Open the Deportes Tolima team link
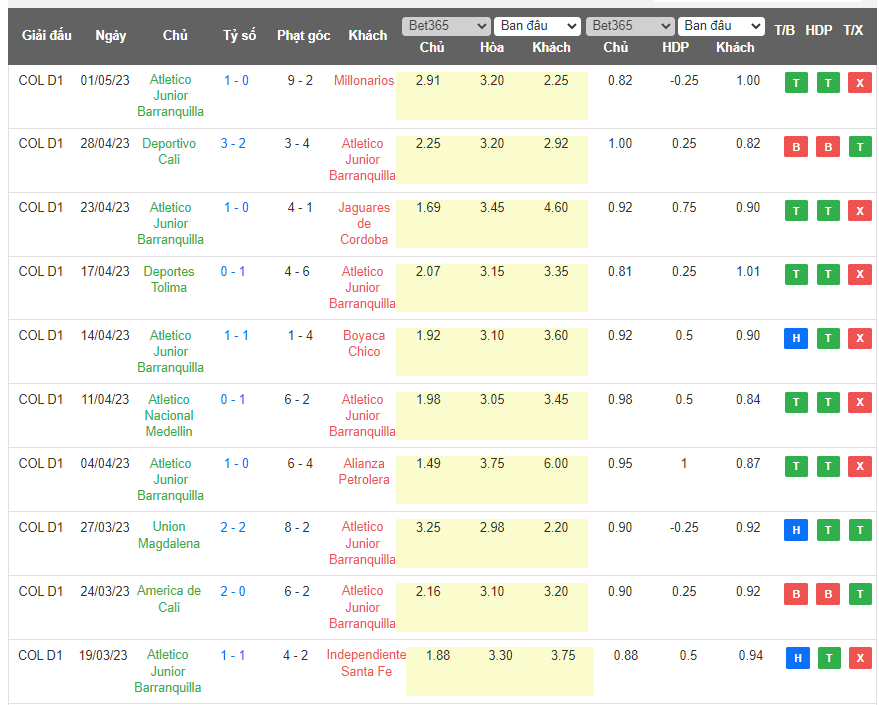The width and height of the screenshot is (879, 705). pyautogui.click(x=169, y=279)
